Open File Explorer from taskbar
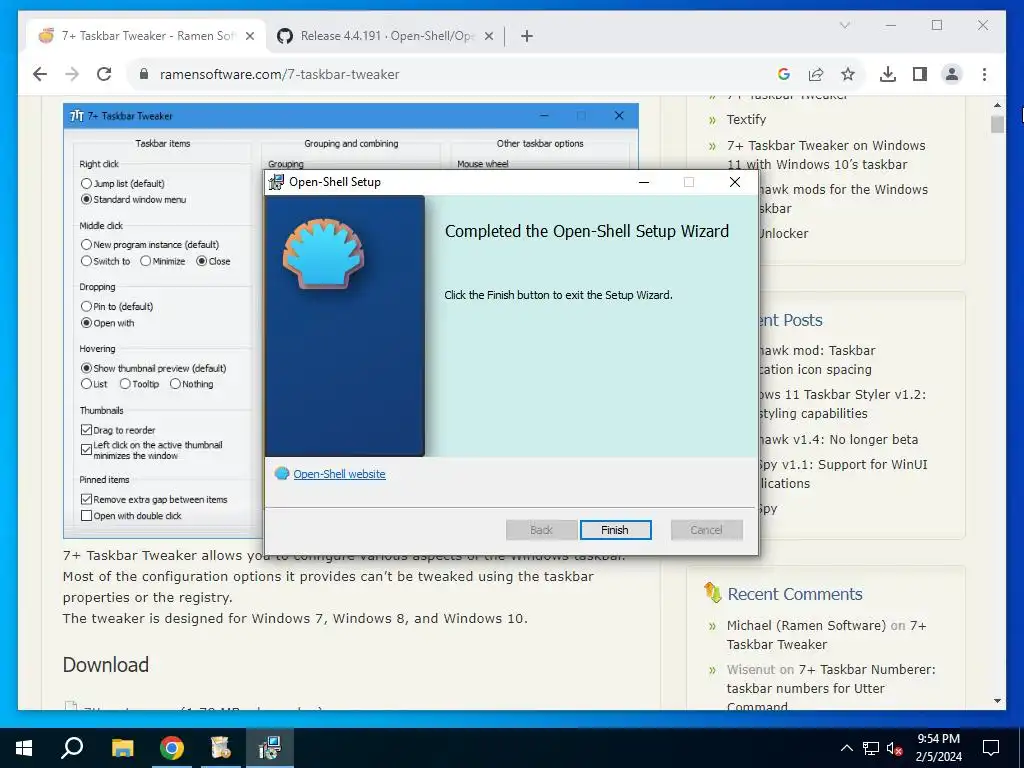The height and width of the screenshot is (768, 1024). tap(122, 748)
